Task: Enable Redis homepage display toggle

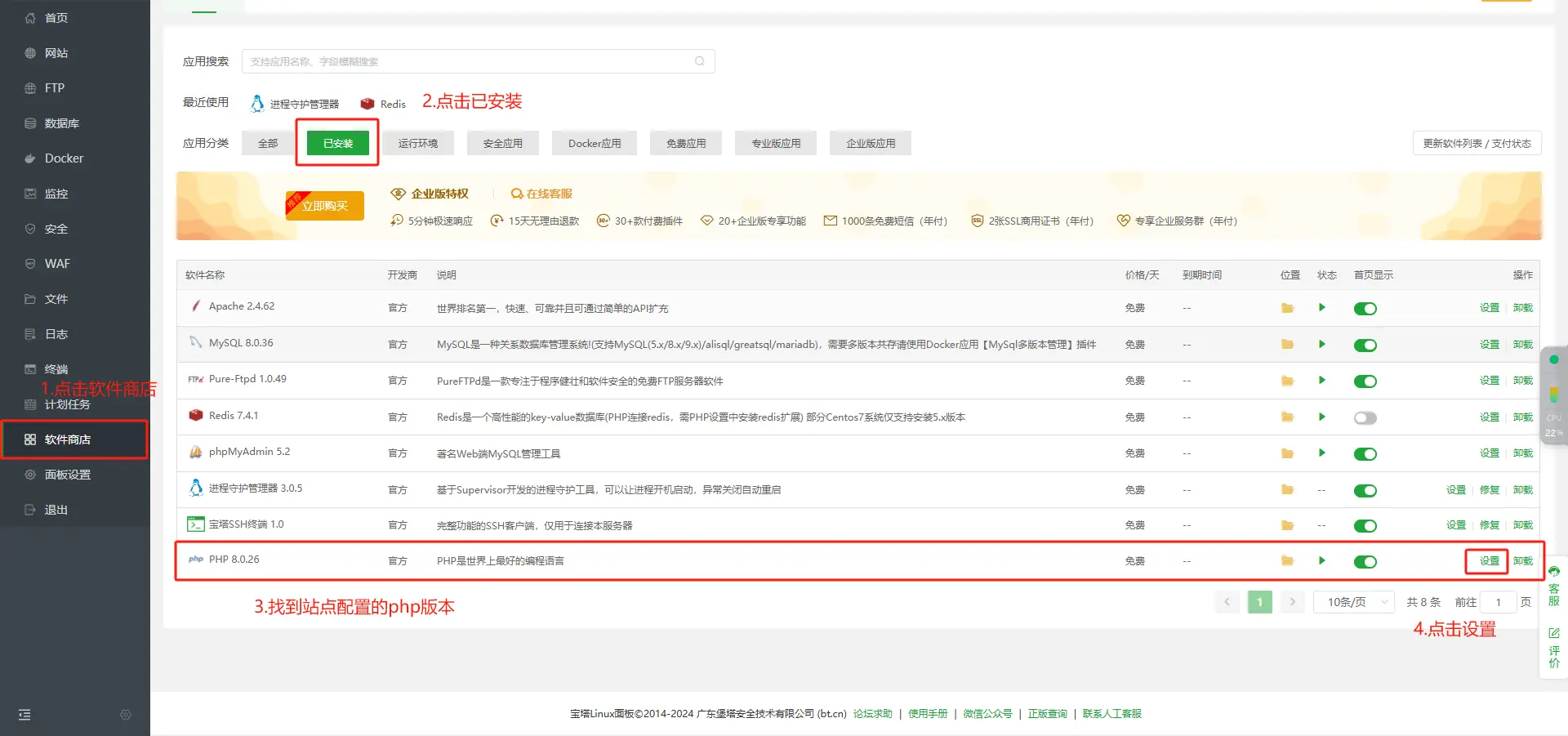Action: point(1365,417)
